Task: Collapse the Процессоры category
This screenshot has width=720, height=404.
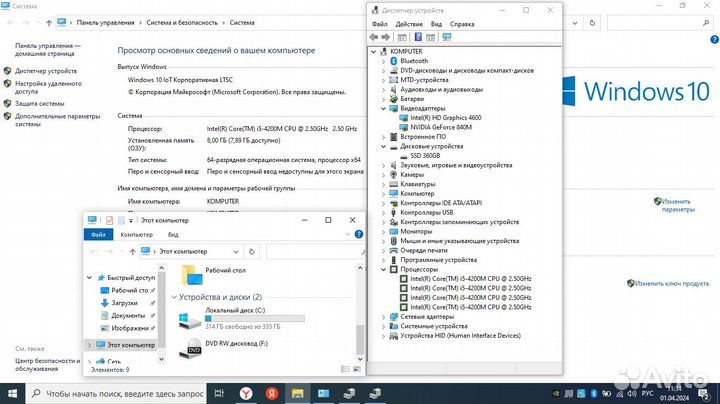Action: coord(383,269)
